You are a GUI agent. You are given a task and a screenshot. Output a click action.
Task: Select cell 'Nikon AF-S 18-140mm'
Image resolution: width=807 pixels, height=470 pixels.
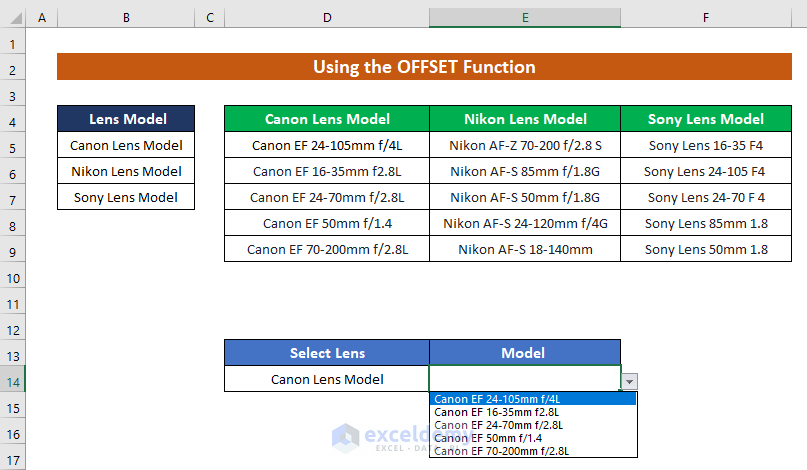click(525, 249)
